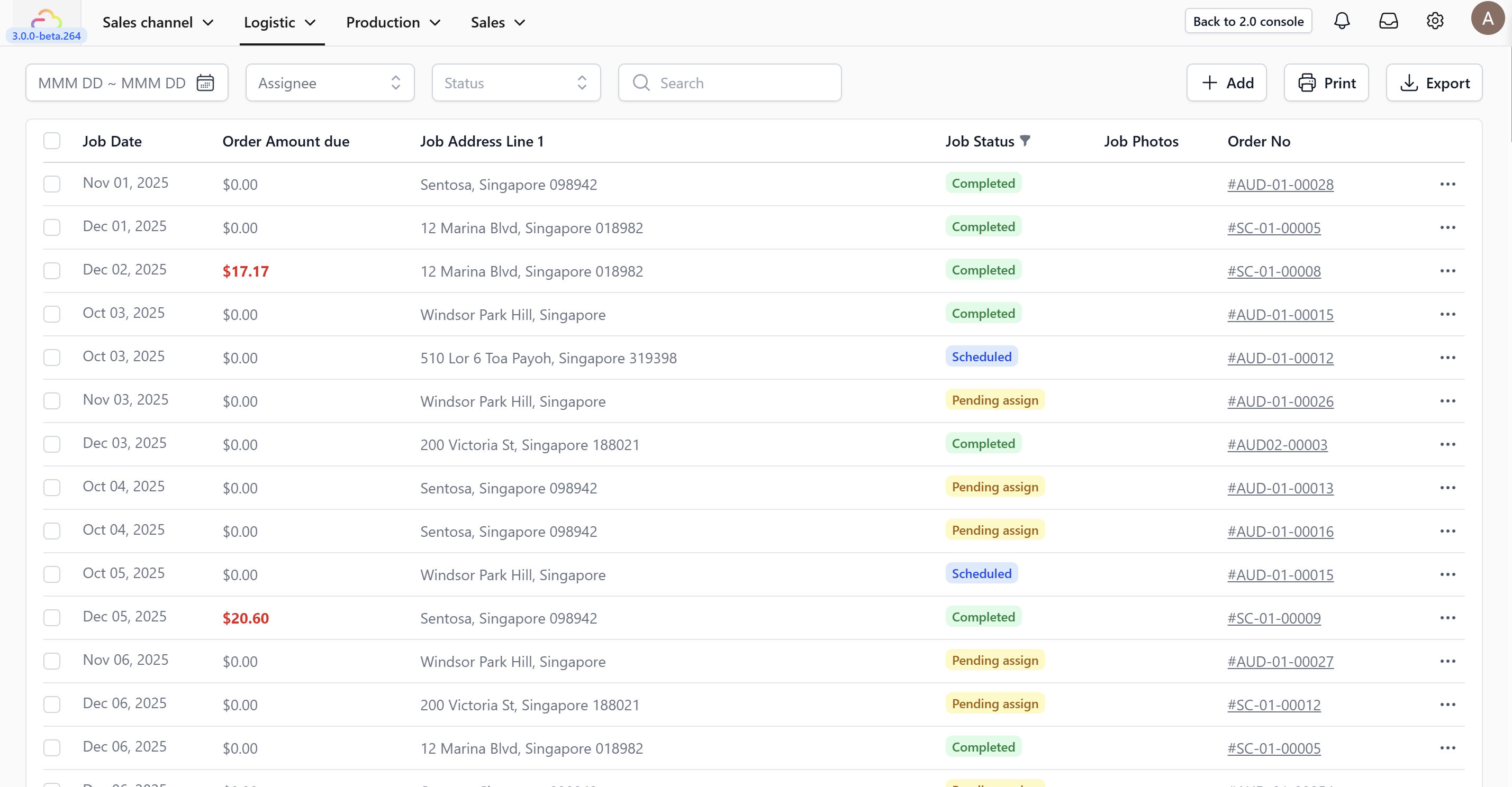Click the Job Status filter funnel icon
The image size is (1512, 787).
pos(1025,141)
